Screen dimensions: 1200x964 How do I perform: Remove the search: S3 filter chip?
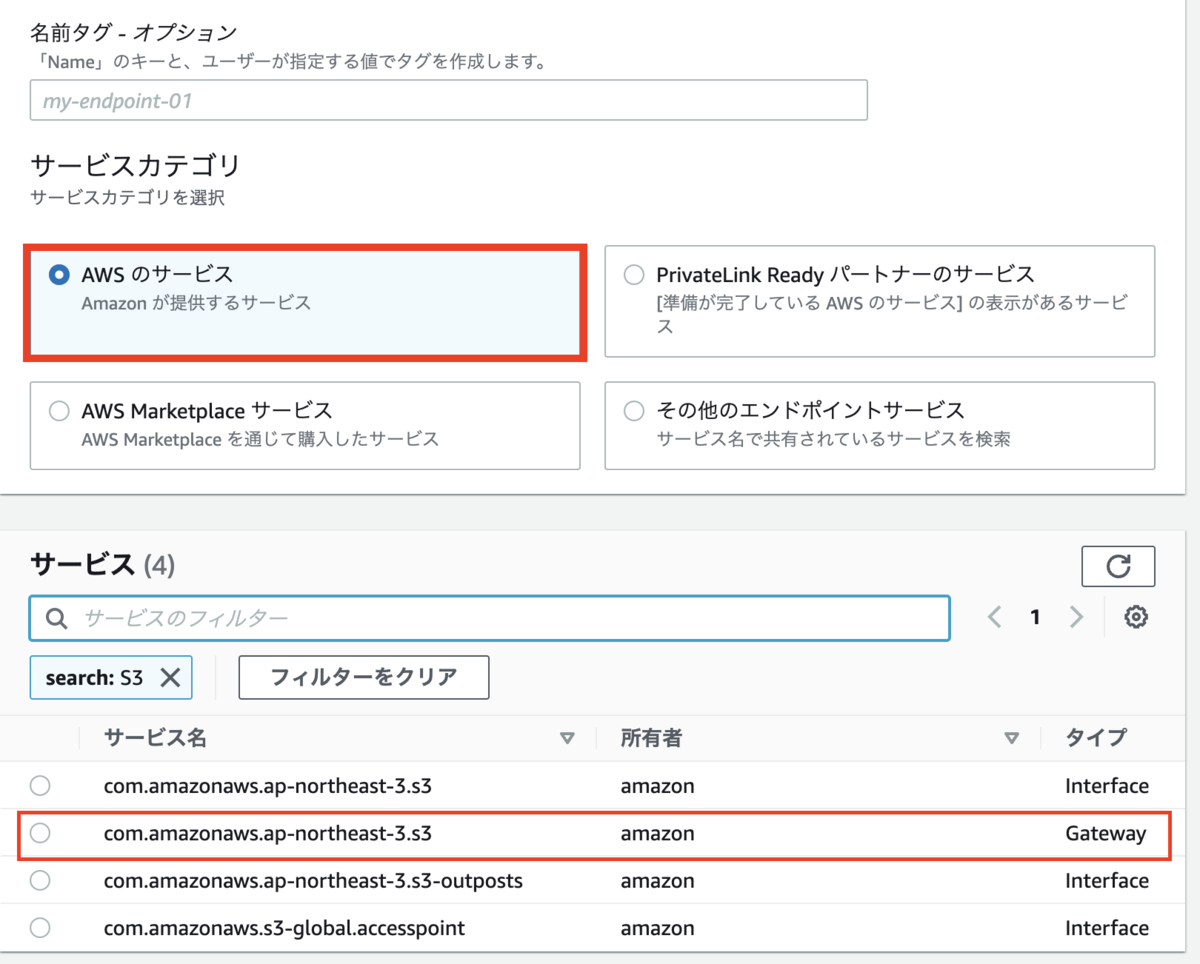pyautogui.click(x=170, y=677)
